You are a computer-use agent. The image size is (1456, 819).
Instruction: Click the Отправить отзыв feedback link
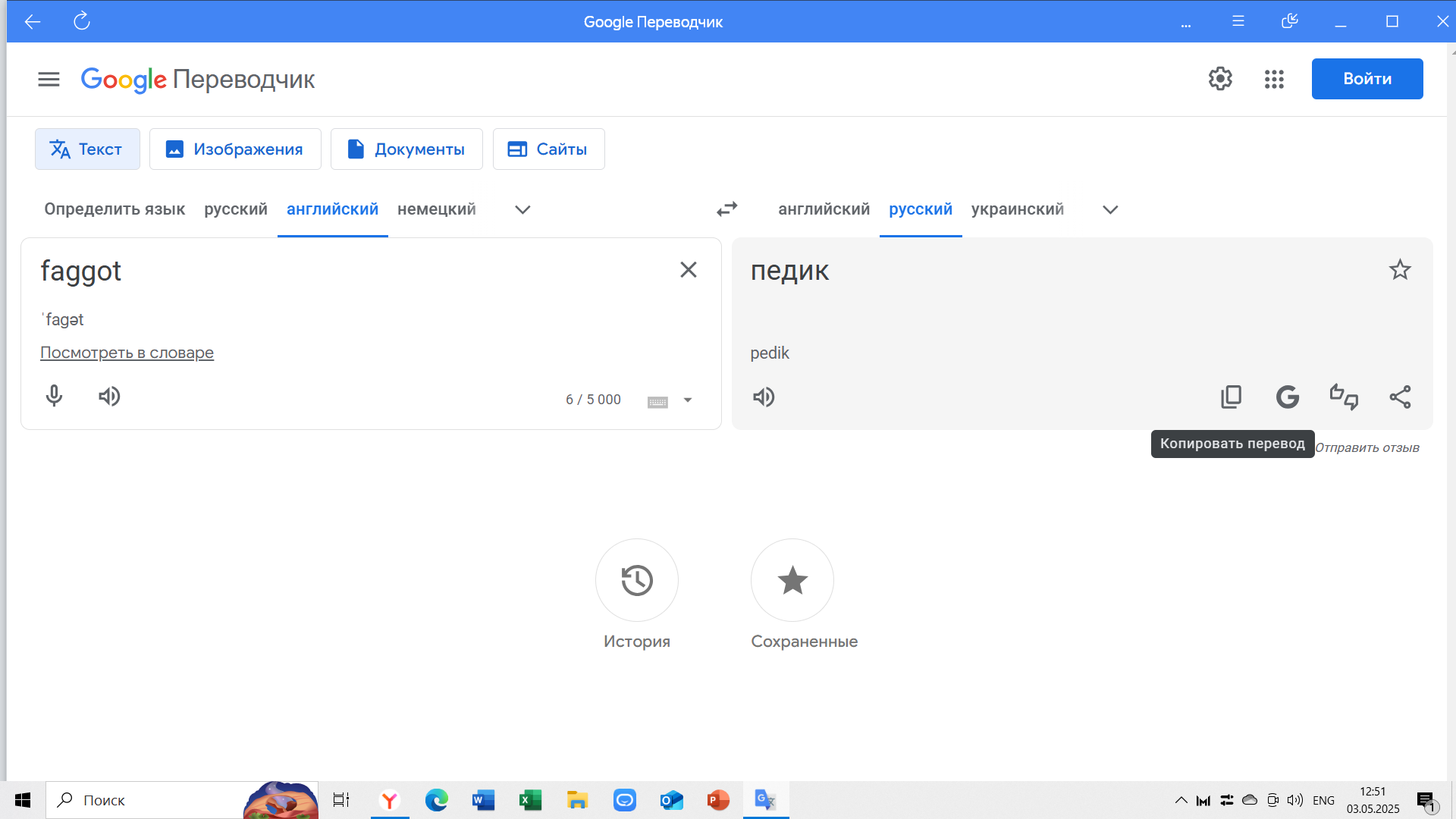pos(1367,447)
